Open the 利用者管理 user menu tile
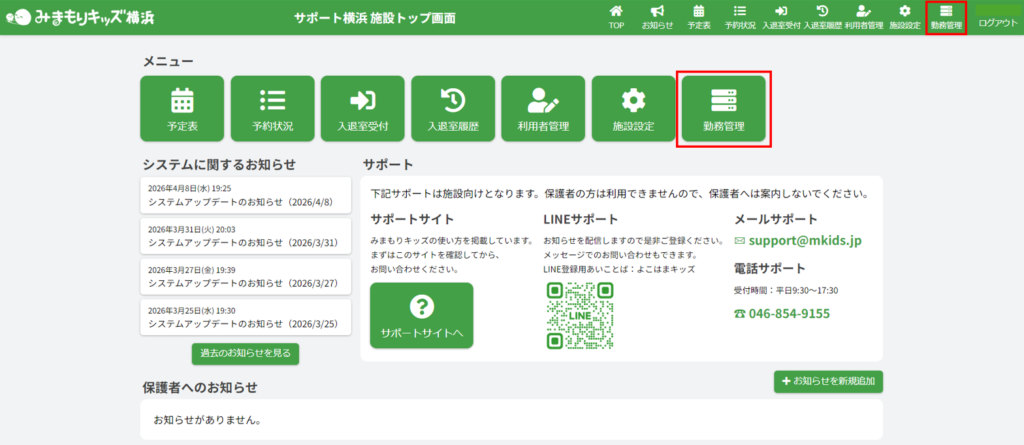The image size is (1024, 445). click(x=543, y=110)
